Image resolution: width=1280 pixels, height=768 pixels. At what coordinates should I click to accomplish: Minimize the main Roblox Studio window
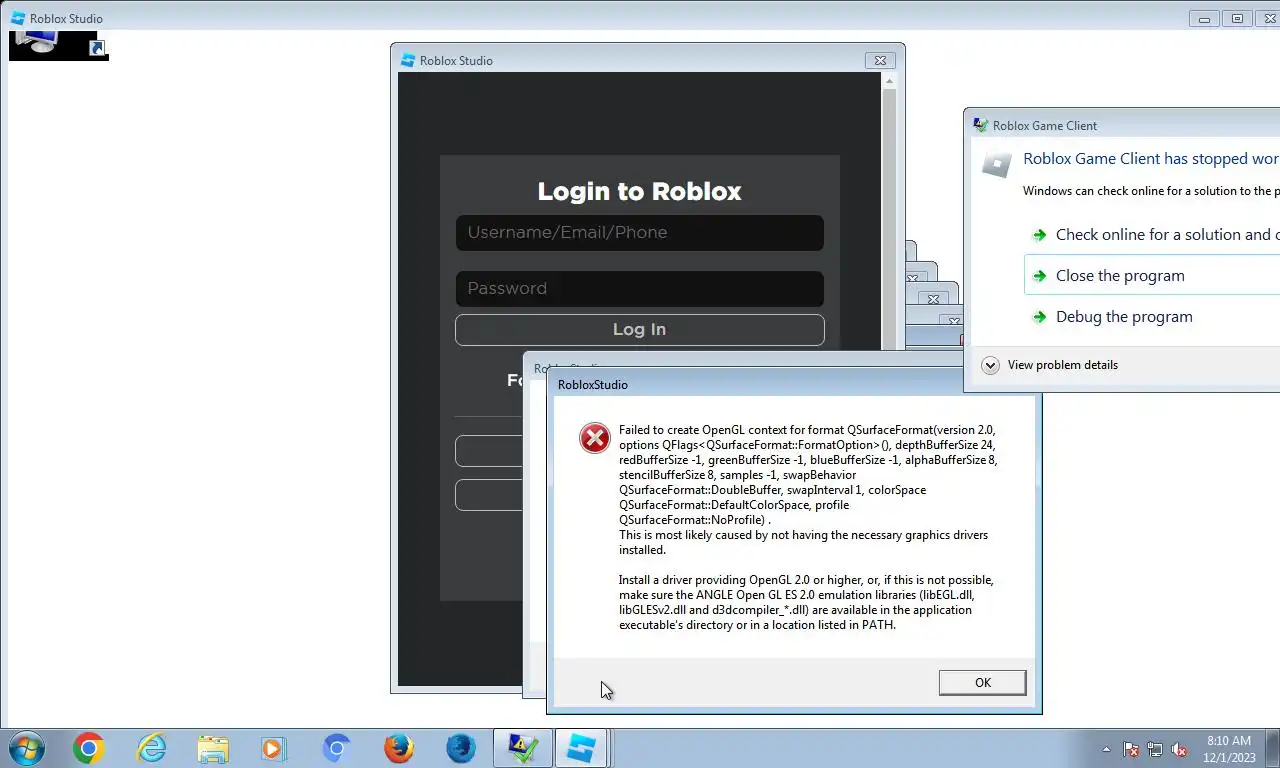coord(1205,18)
